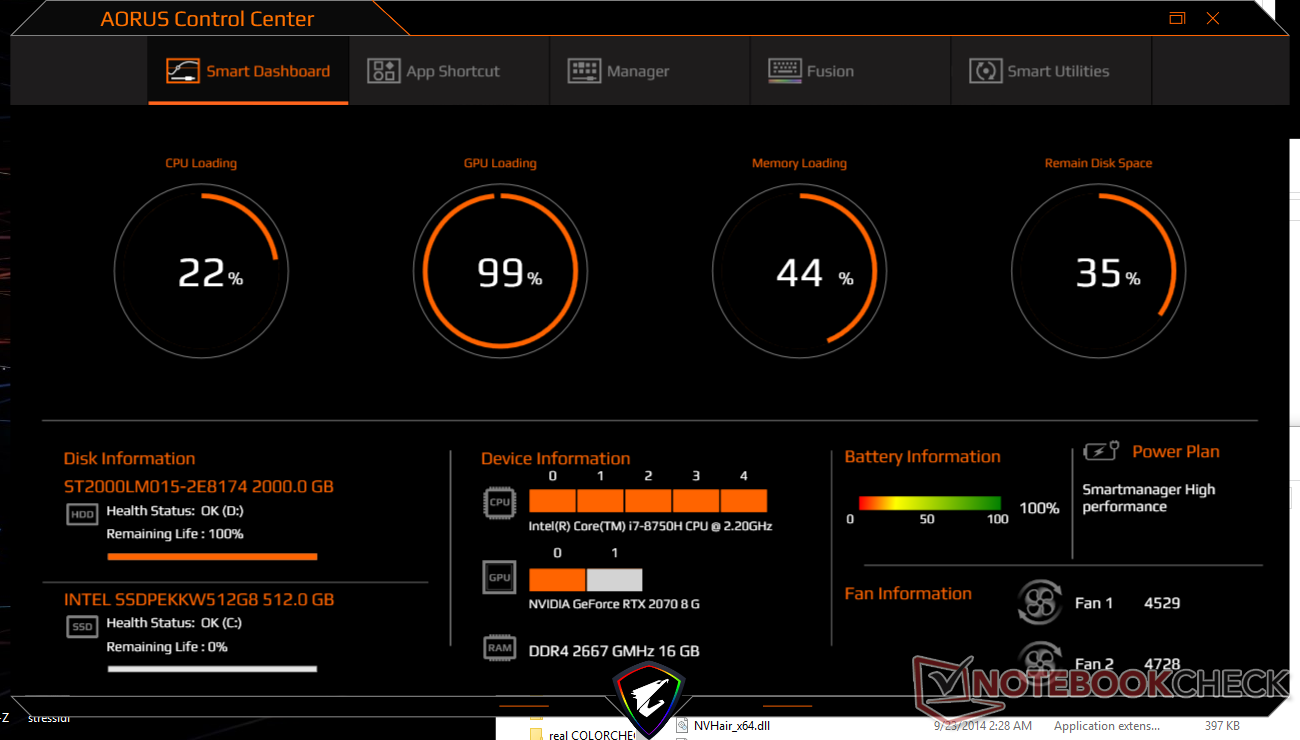1300x740 pixels.
Task: Click the RAM module icon
Action: pos(499,648)
